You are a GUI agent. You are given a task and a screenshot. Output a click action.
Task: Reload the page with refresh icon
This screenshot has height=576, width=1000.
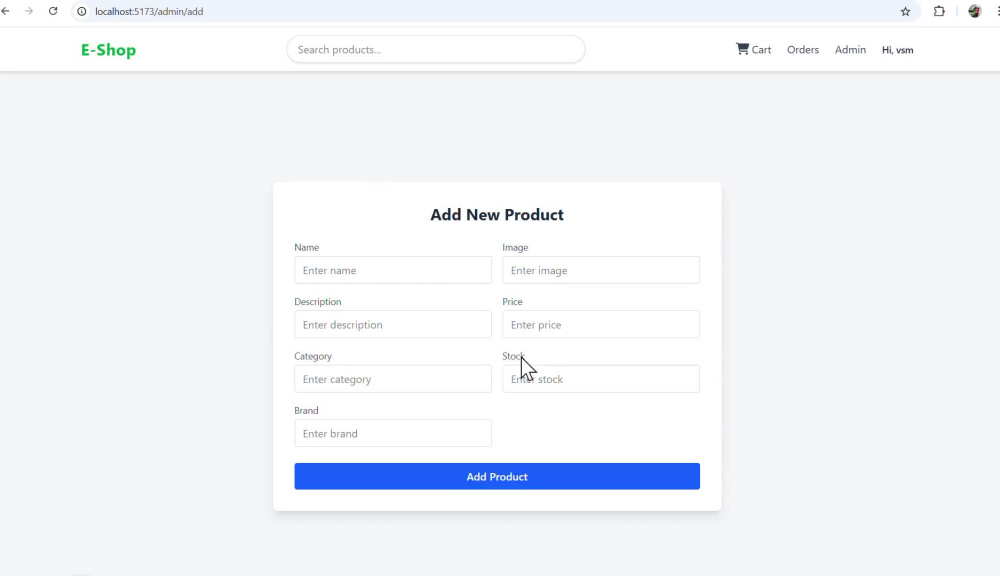(x=53, y=11)
